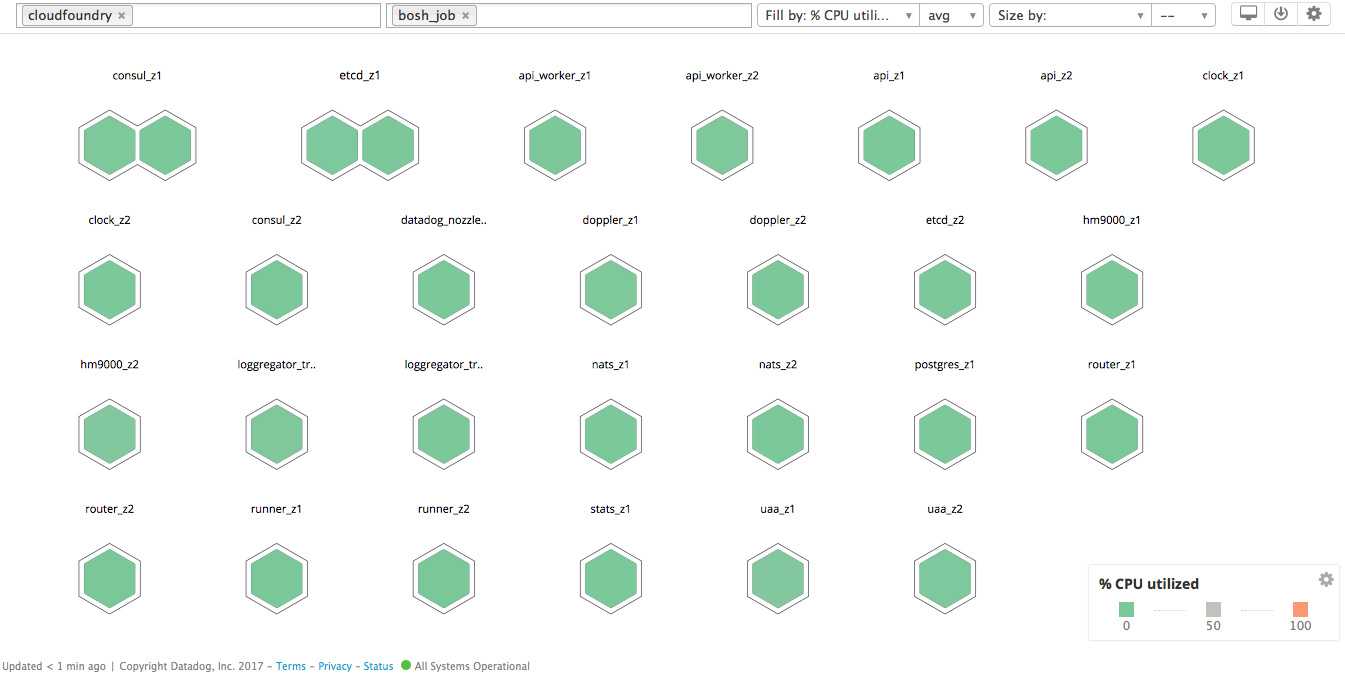
Task: Click the orange 100 legend color swatch
Action: click(x=1300, y=609)
